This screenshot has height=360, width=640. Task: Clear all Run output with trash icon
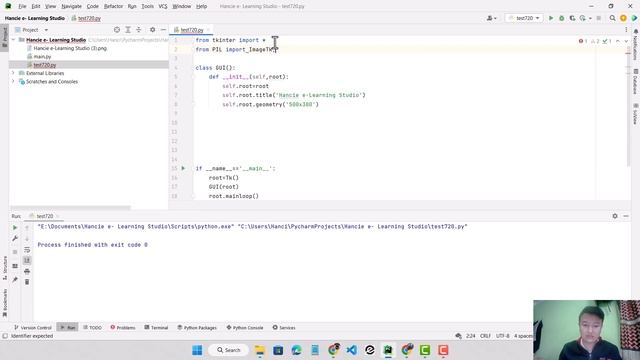[x=27, y=282]
